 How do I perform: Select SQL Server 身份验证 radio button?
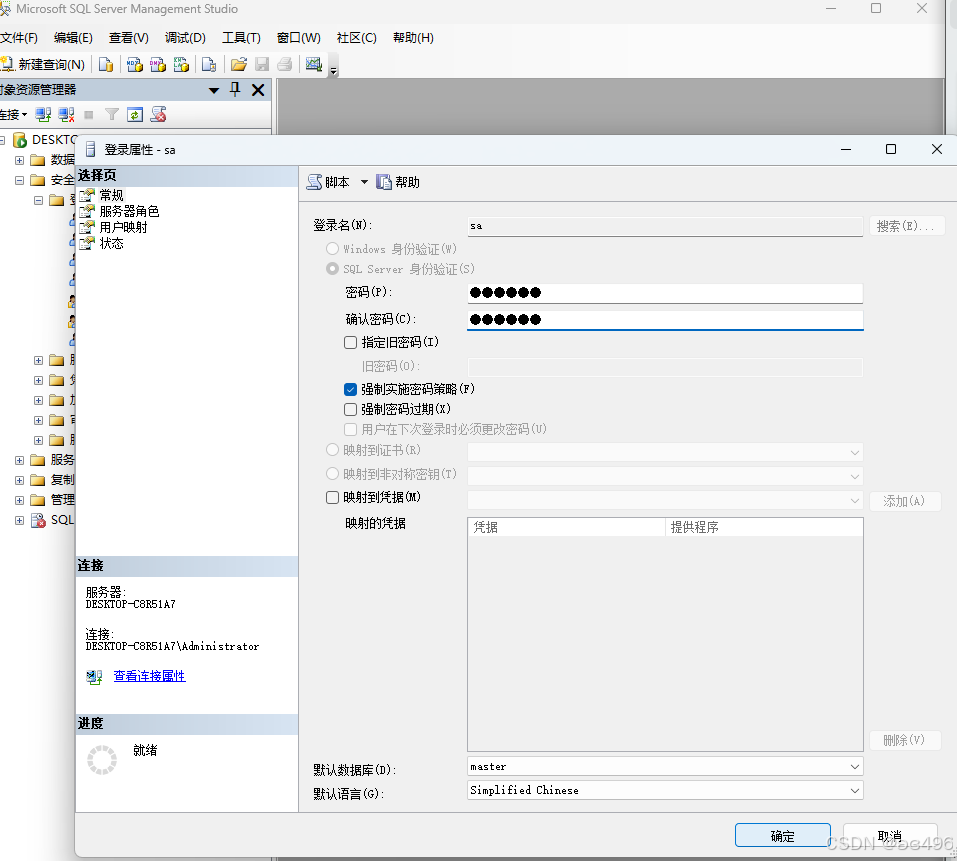332,268
